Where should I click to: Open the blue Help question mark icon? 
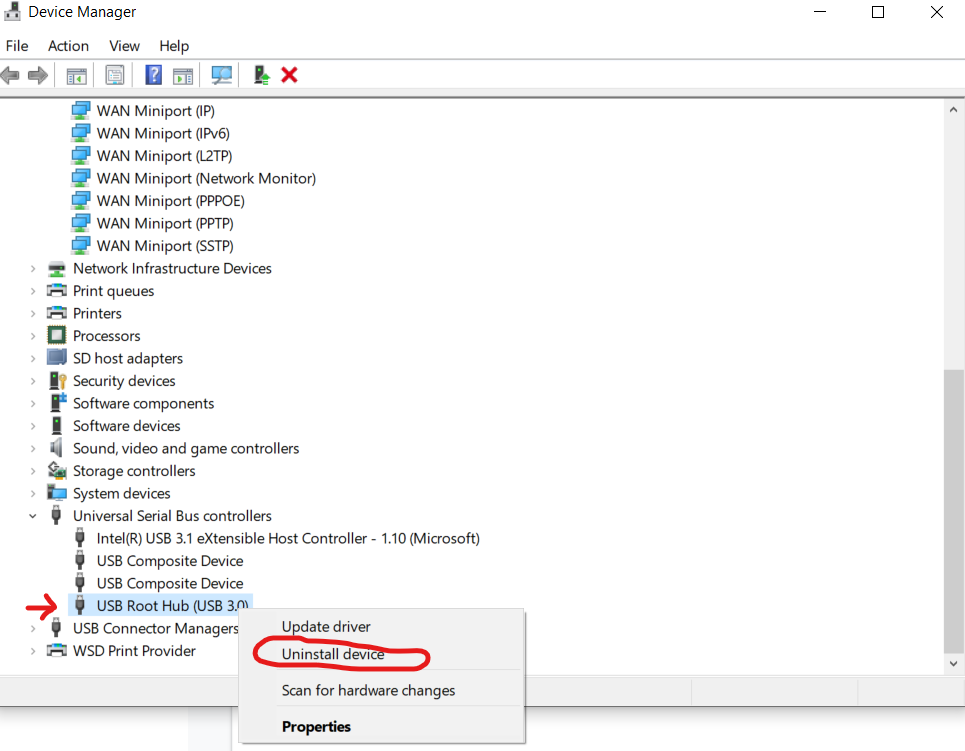[x=153, y=75]
